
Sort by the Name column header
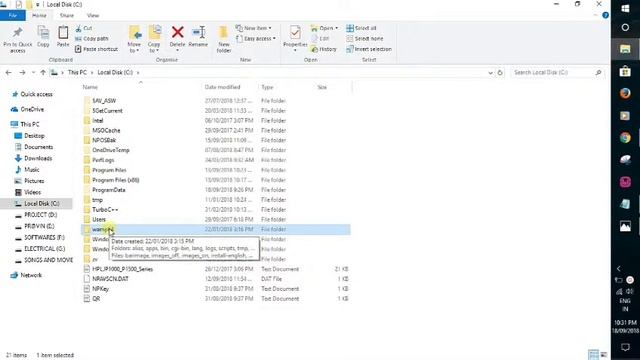click(90, 87)
